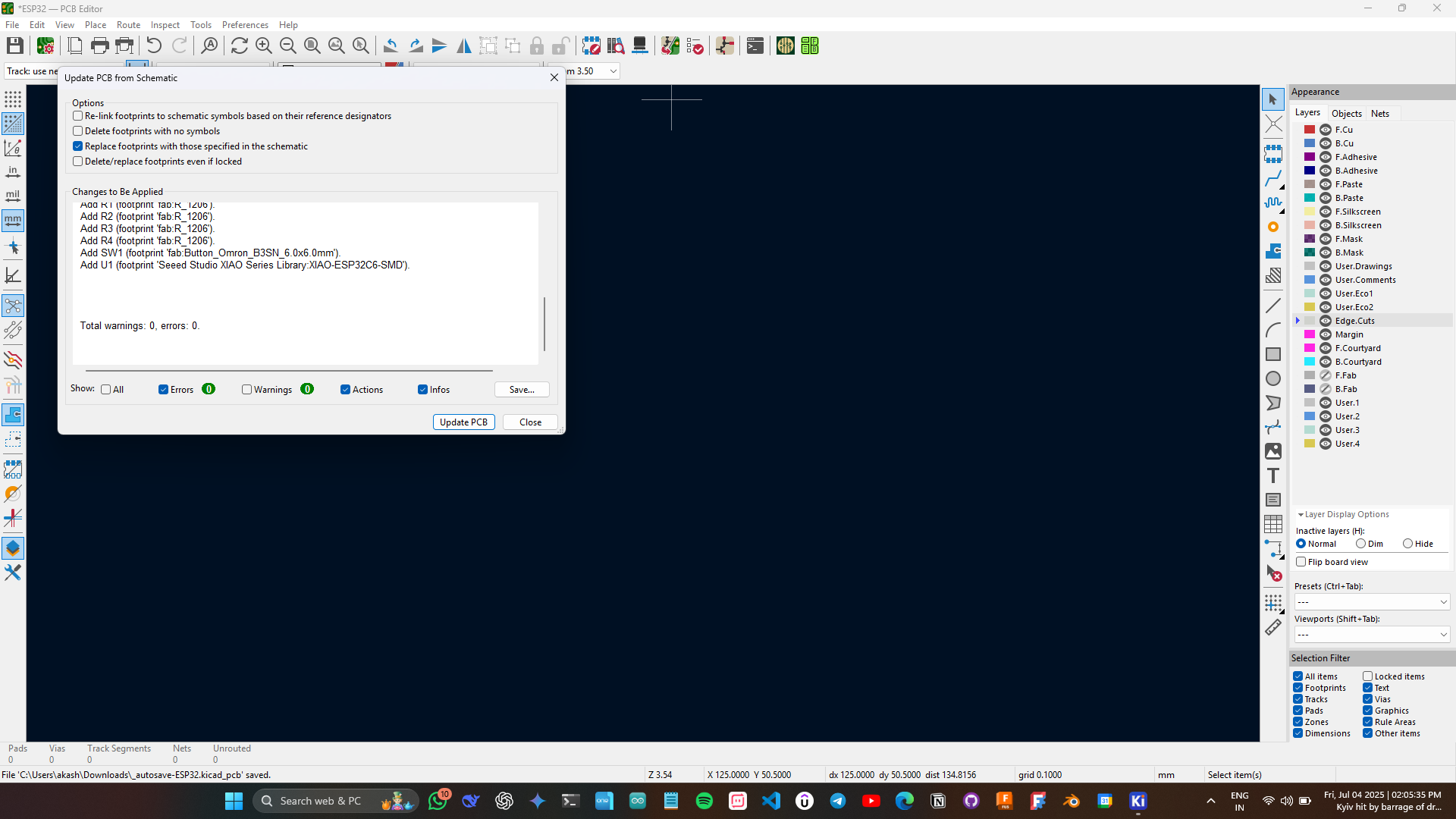This screenshot has width=1456, height=819.
Task: Click the F.Silkscreen layer color swatch
Action: click(x=1310, y=212)
